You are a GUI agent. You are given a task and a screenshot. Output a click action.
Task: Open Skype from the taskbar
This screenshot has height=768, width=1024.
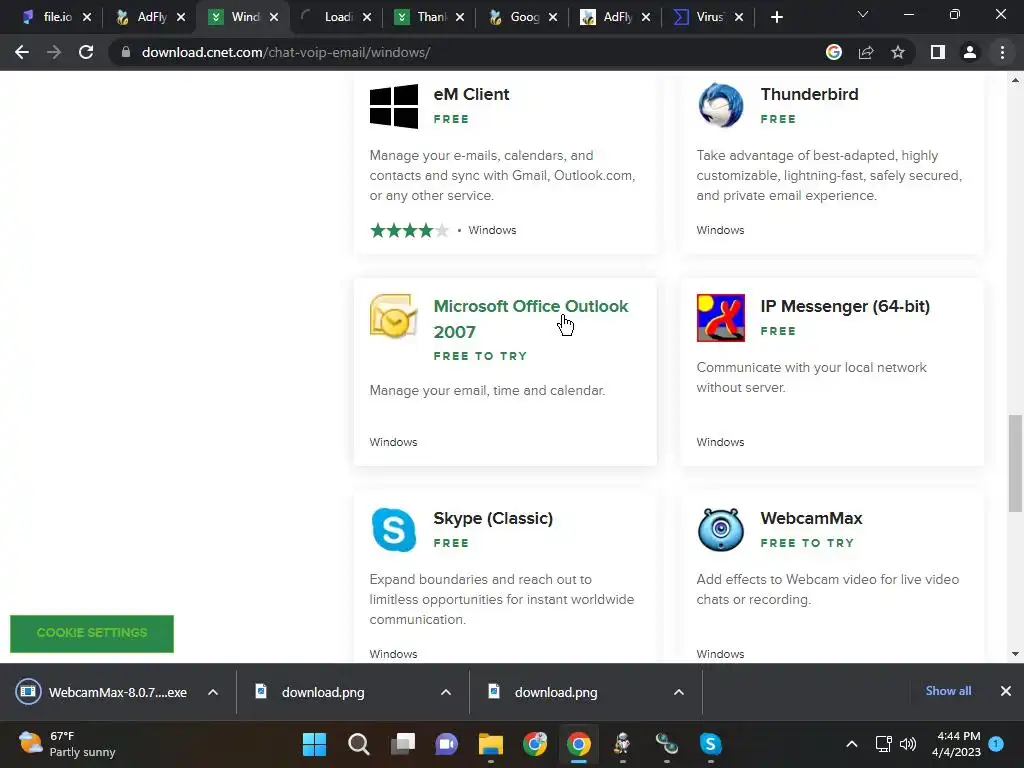(711, 744)
